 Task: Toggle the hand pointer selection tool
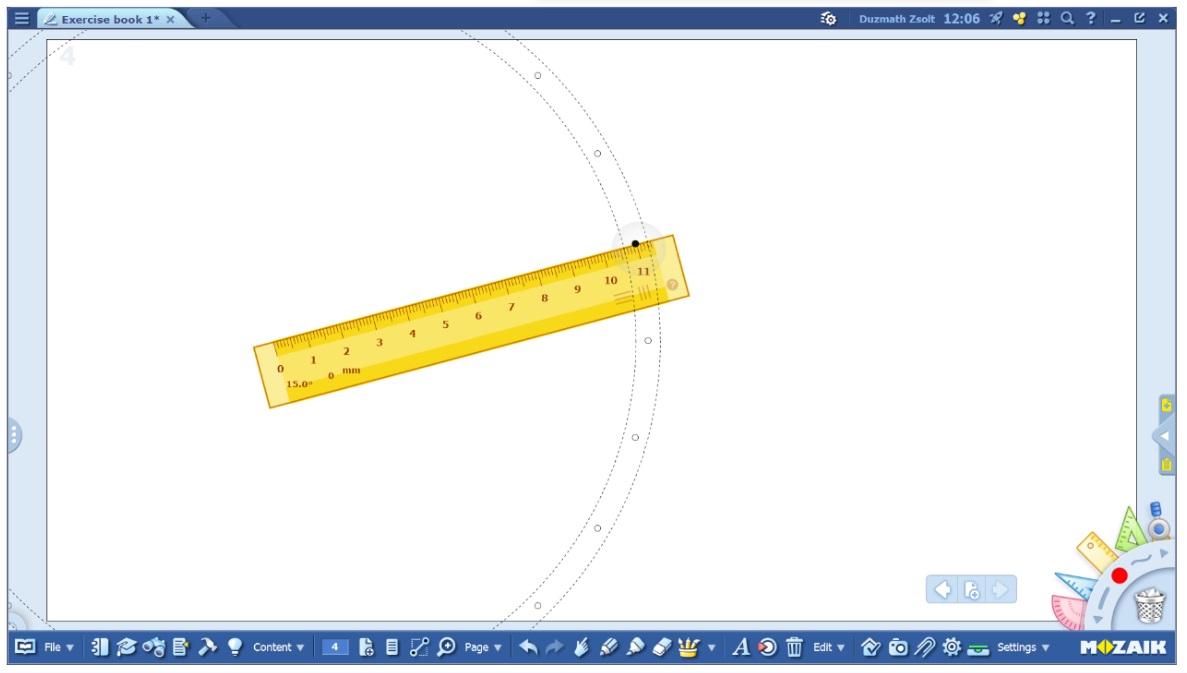click(581, 647)
